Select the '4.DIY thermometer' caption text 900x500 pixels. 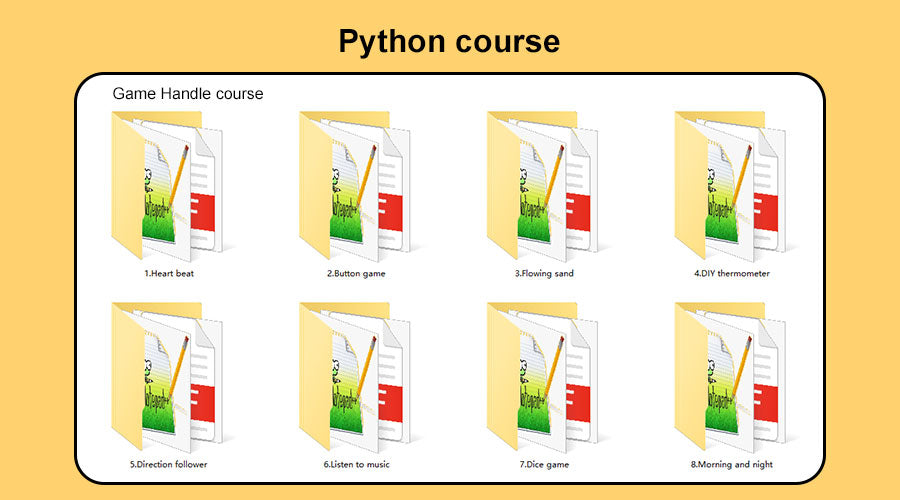coord(732,273)
